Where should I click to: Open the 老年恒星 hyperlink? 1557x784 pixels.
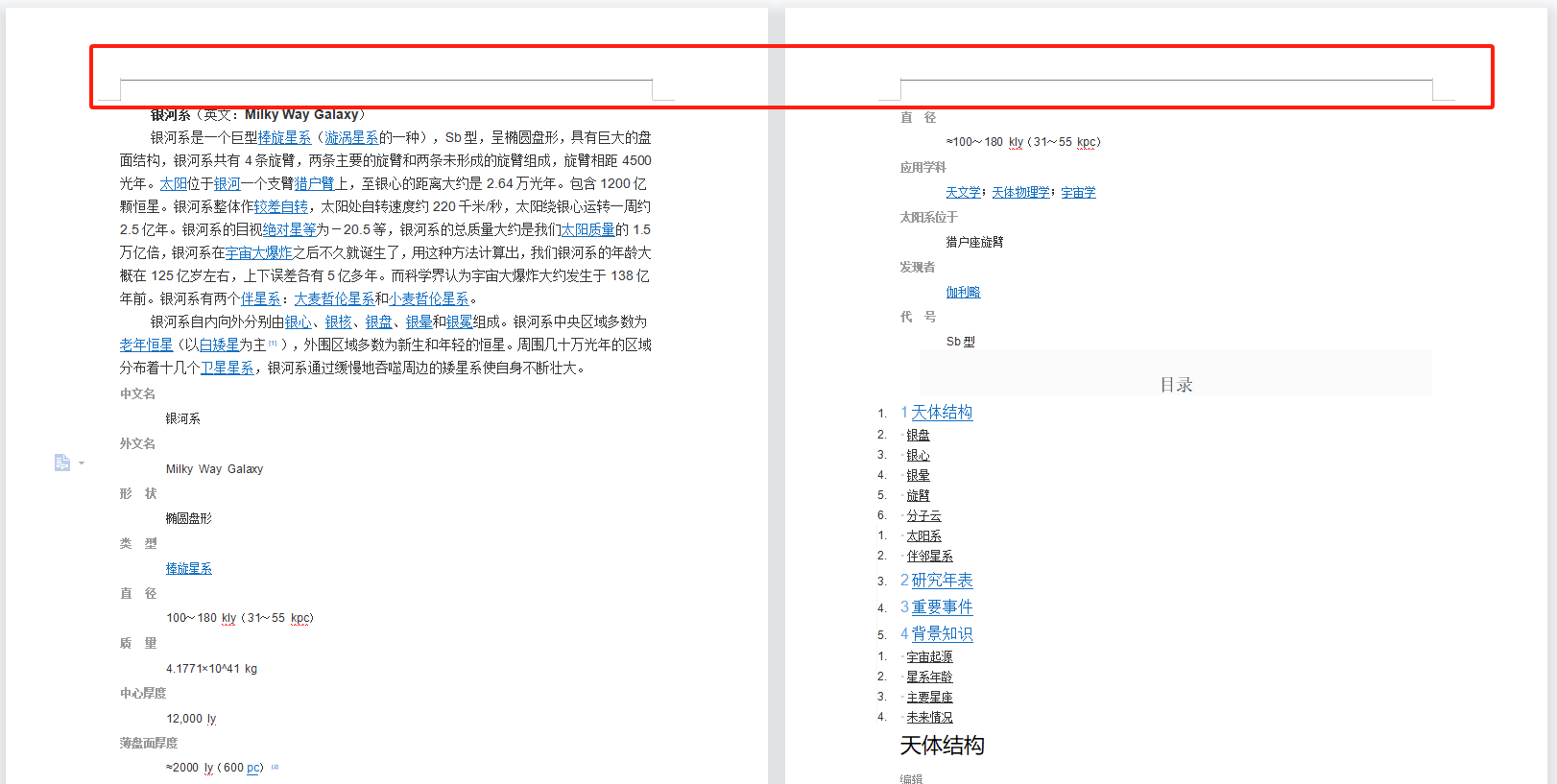(x=146, y=344)
